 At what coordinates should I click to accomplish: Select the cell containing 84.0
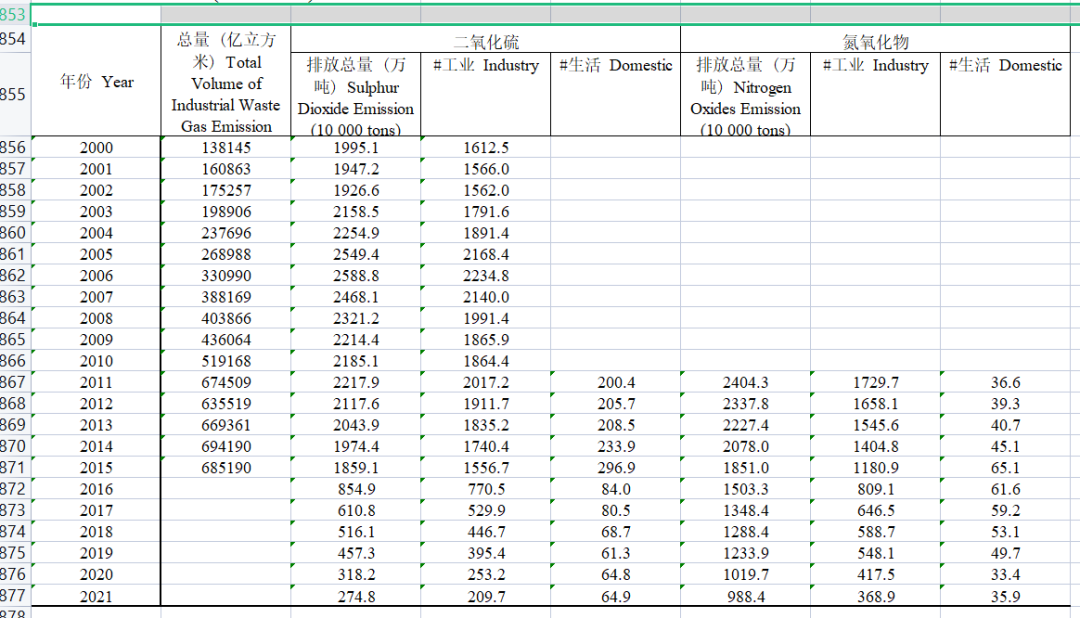[616, 489]
